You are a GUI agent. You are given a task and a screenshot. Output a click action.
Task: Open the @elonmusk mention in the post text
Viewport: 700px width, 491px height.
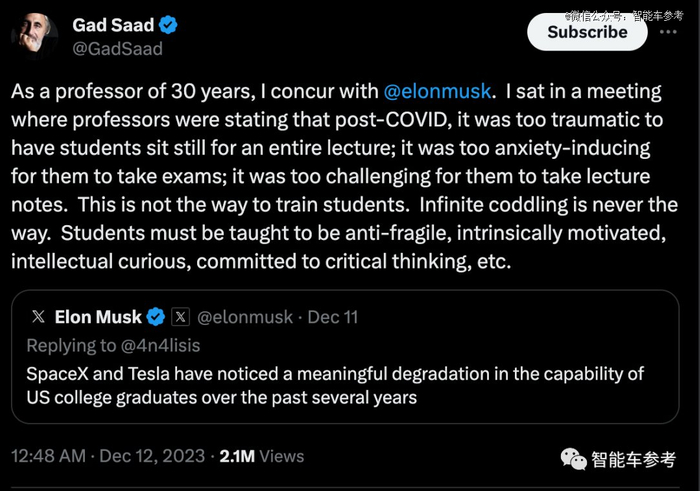coord(438,91)
